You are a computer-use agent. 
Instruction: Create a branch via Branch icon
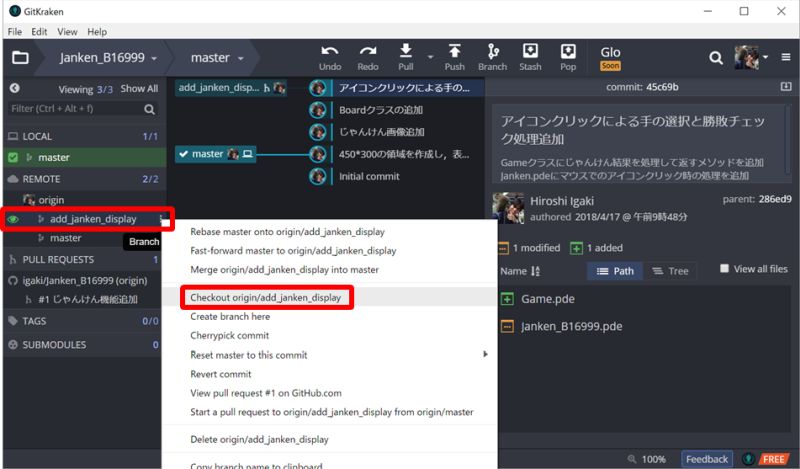492,51
